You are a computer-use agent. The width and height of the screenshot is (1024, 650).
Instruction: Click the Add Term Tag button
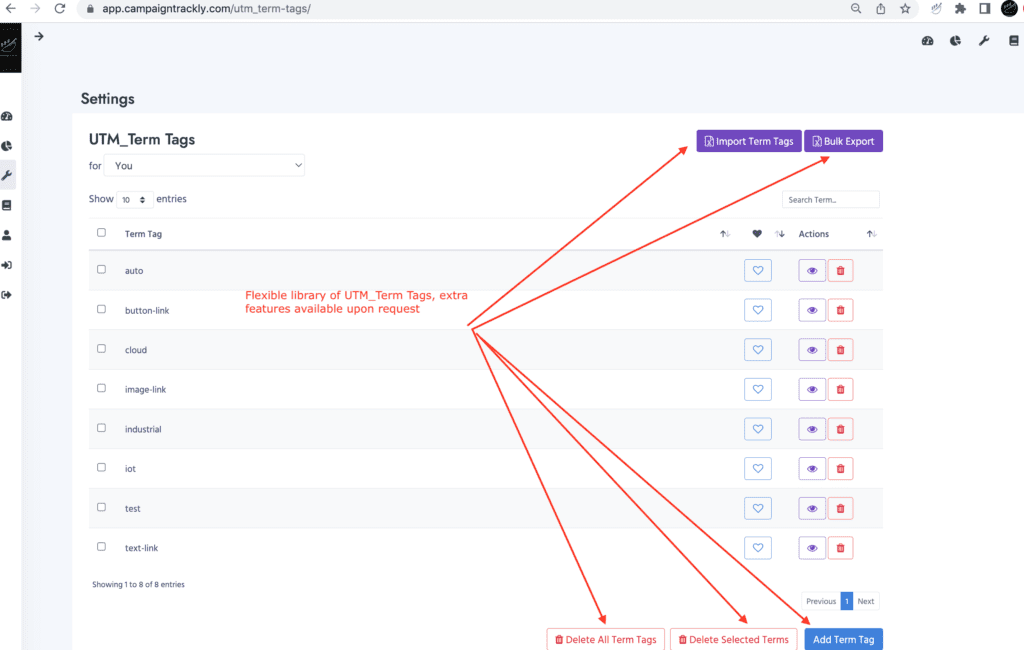[843, 640]
